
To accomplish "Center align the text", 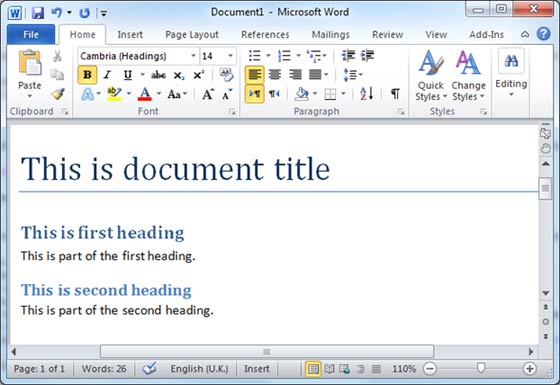I will pos(275,75).
